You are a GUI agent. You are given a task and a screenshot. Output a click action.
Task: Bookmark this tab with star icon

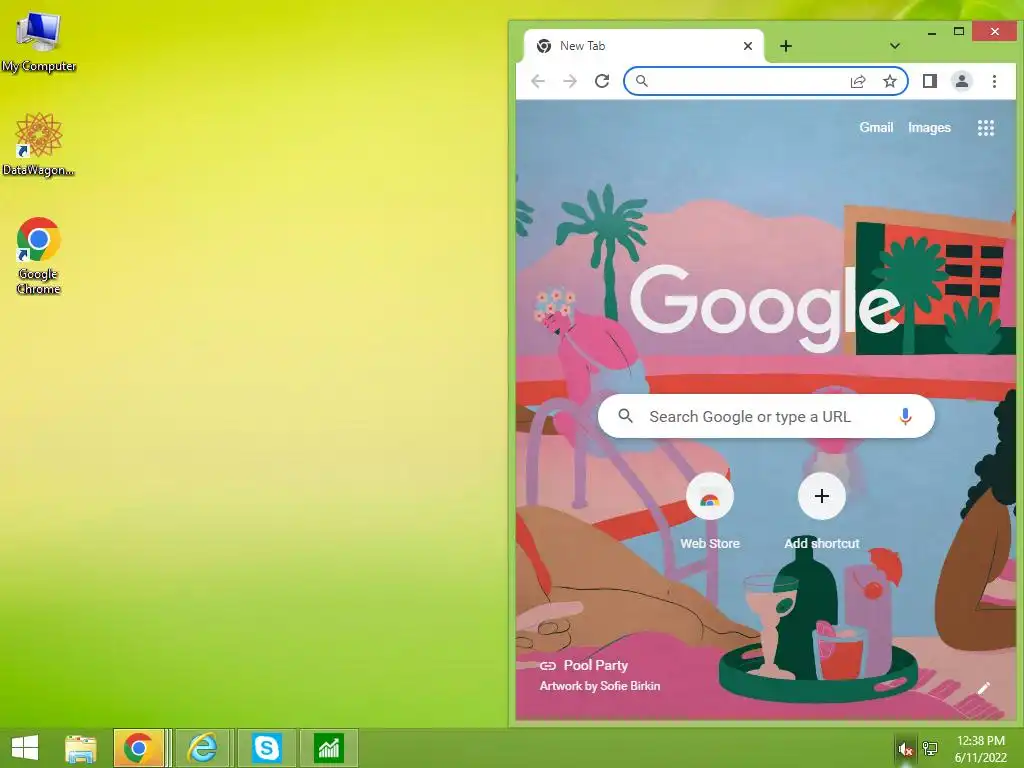889,81
